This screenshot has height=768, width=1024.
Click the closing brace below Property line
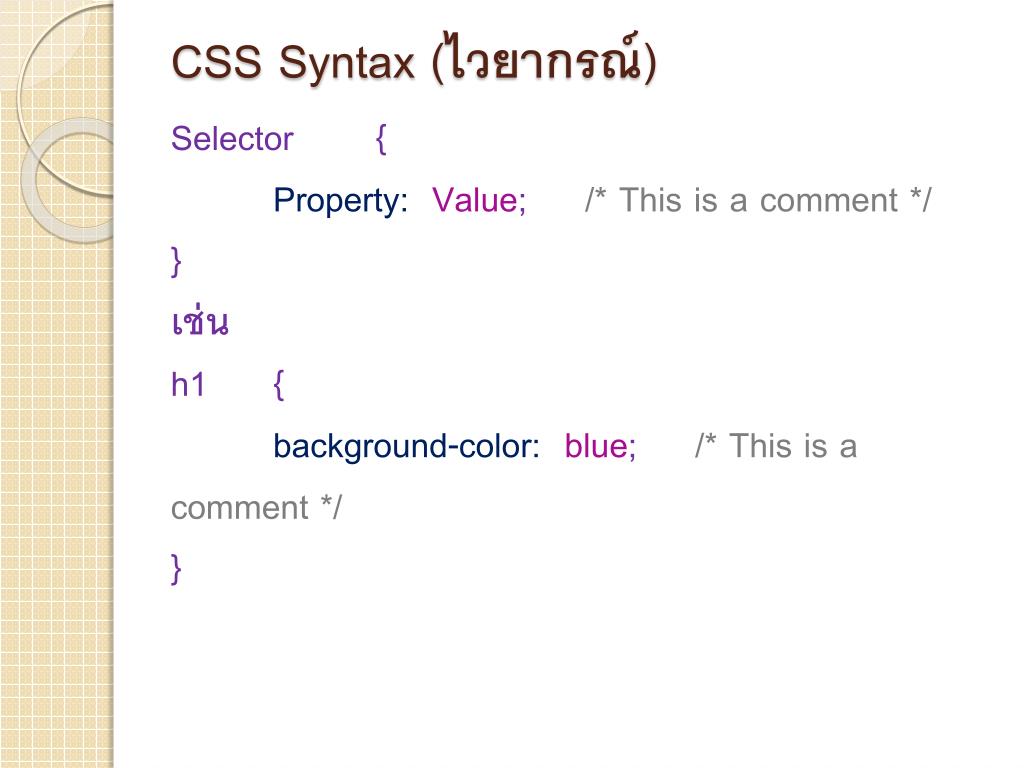(176, 262)
